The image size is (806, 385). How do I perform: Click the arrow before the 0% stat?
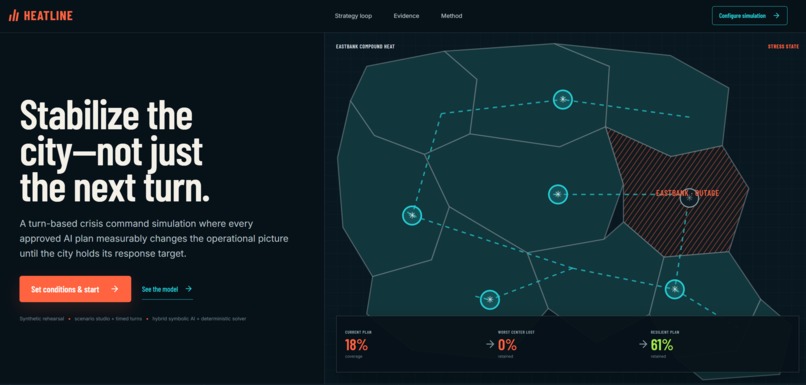490,344
